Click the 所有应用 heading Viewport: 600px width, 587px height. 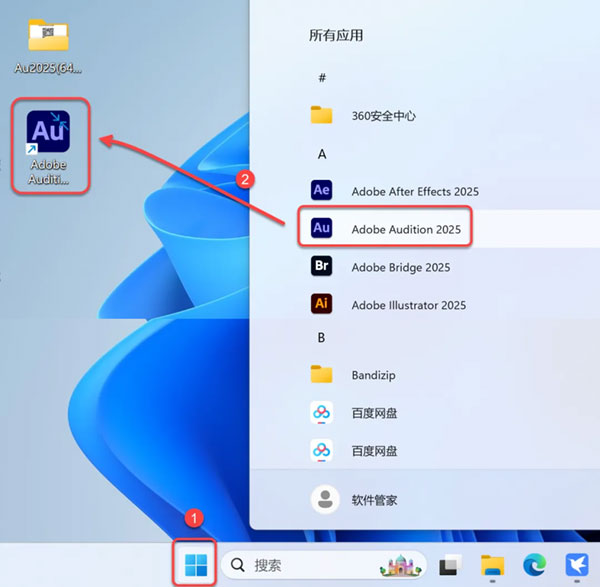(x=336, y=35)
